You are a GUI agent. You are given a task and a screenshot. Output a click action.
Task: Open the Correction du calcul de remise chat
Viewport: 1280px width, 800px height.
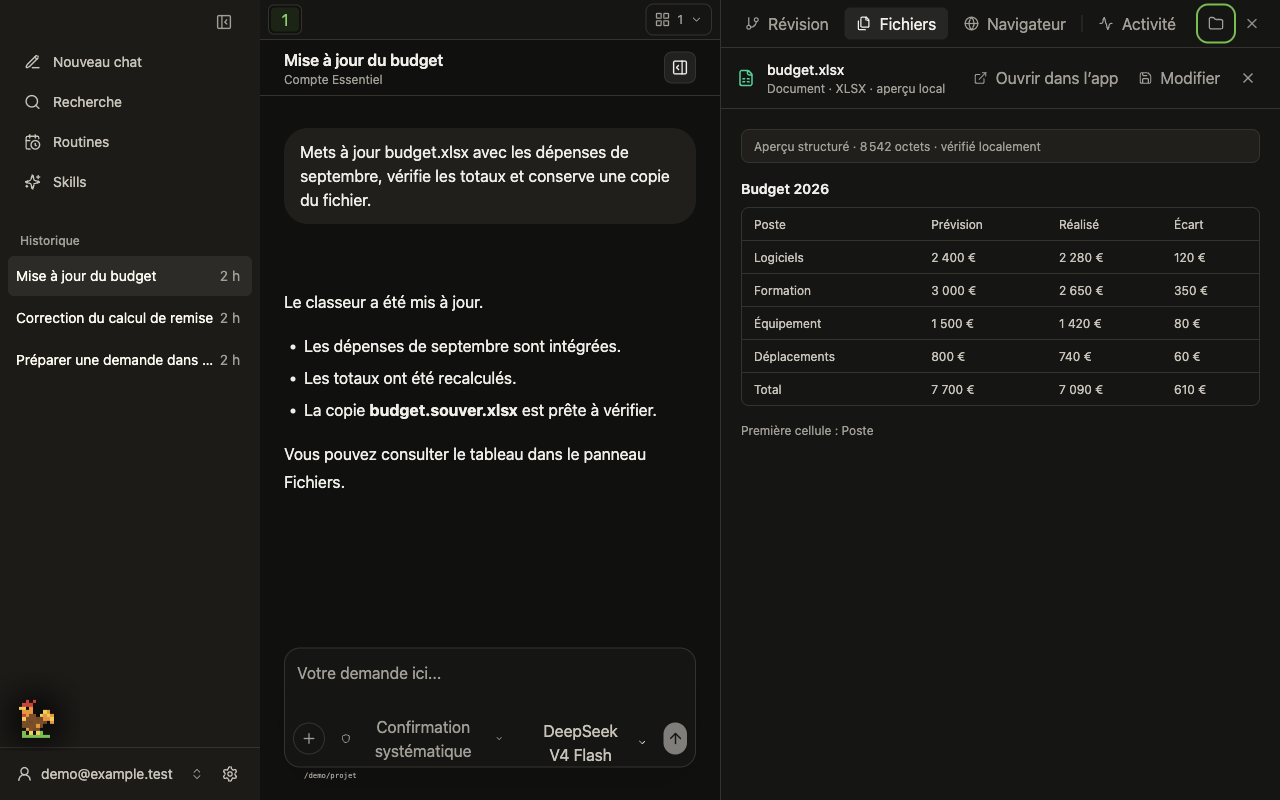(x=130, y=318)
